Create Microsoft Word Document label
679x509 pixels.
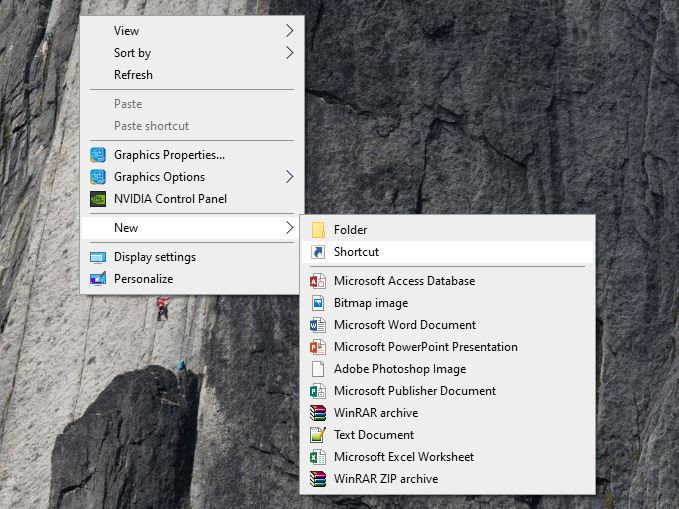pos(405,325)
